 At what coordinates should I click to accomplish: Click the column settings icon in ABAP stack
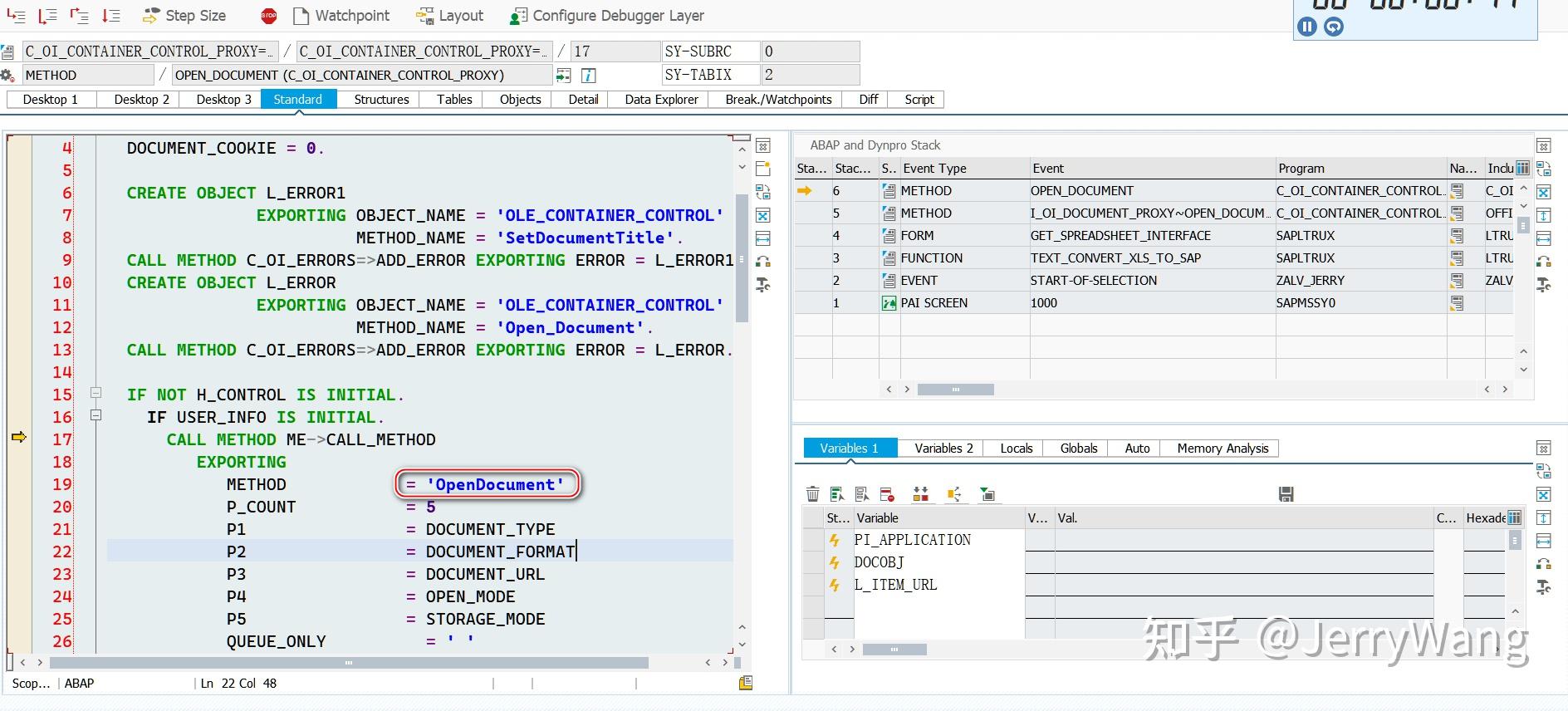pos(1521,168)
